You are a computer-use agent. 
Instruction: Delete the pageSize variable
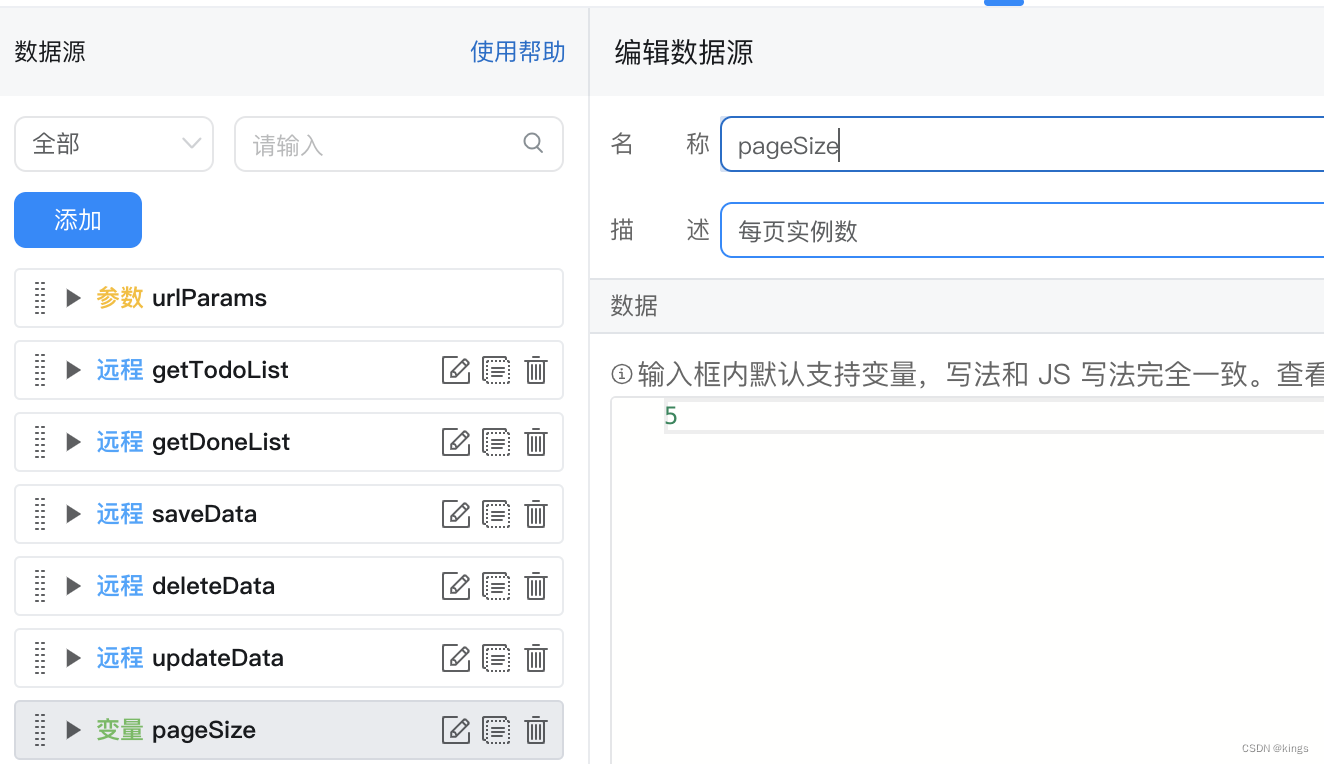pyautogui.click(x=536, y=730)
